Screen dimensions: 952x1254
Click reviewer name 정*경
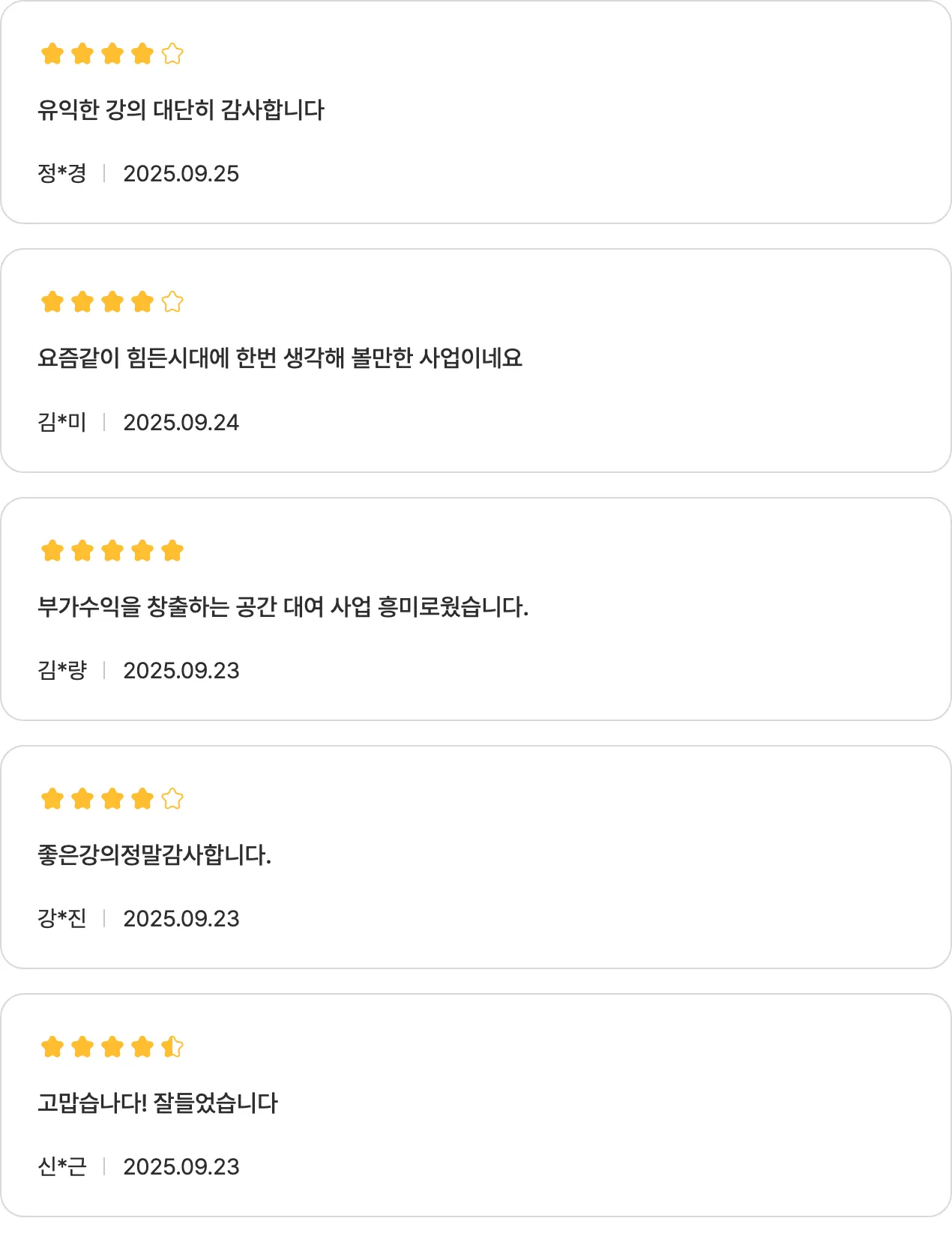(x=62, y=174)
